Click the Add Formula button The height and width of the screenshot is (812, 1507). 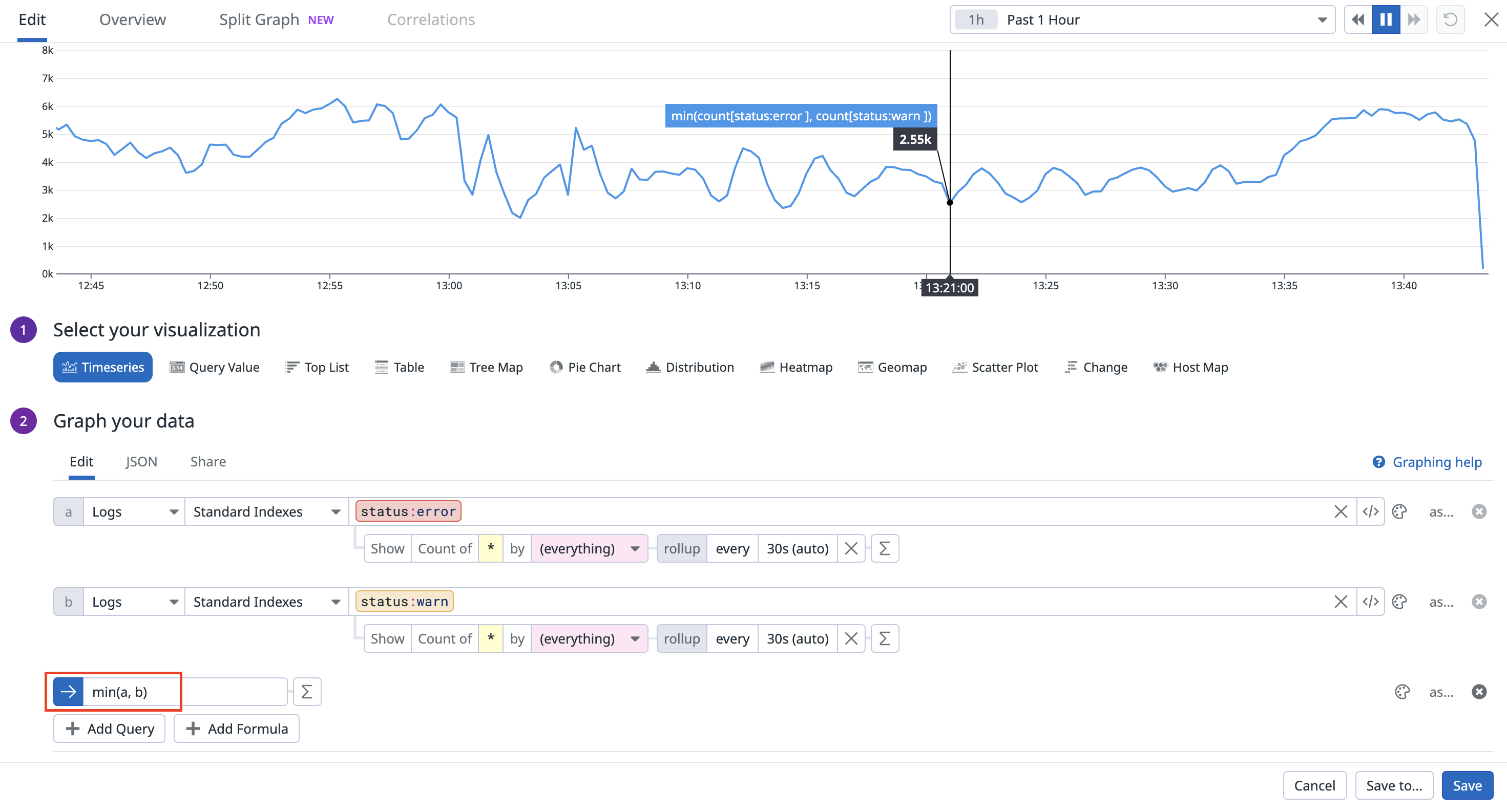click(236, 729)
